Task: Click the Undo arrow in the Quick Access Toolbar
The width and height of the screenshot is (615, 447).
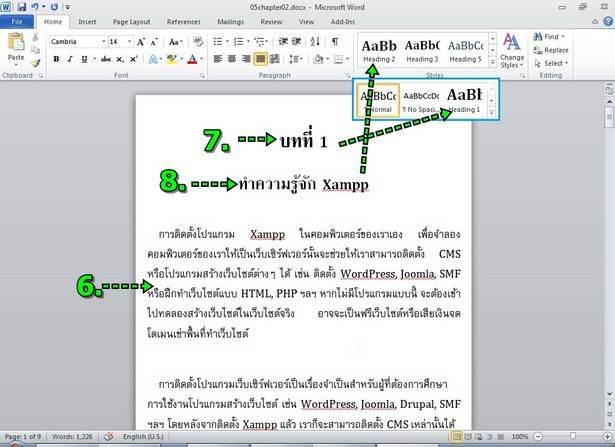Action: pyautogui.click(x=35, y=7)
